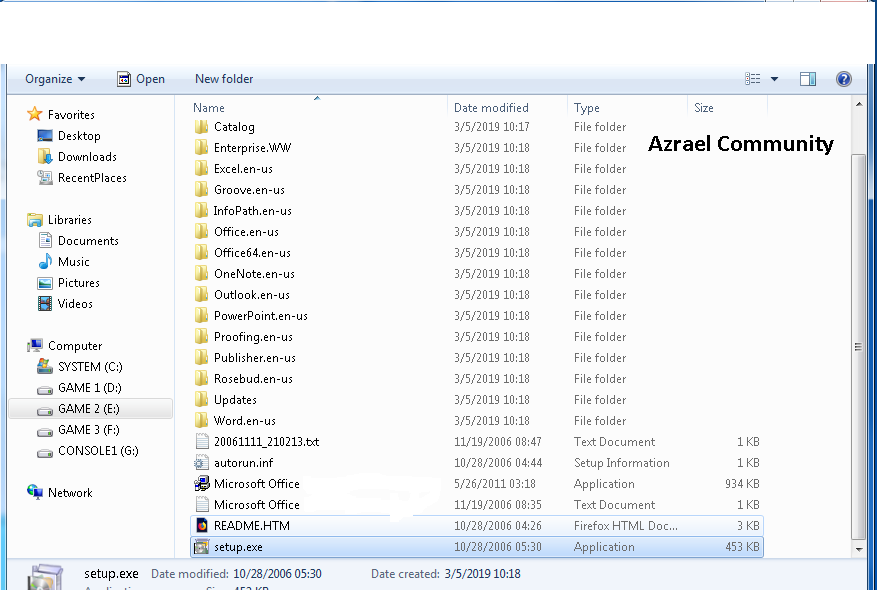Select the Excel.en-us folder icon
Image resolution: width=877 pixels, height=590 pixels.
[x=201, y=169]
